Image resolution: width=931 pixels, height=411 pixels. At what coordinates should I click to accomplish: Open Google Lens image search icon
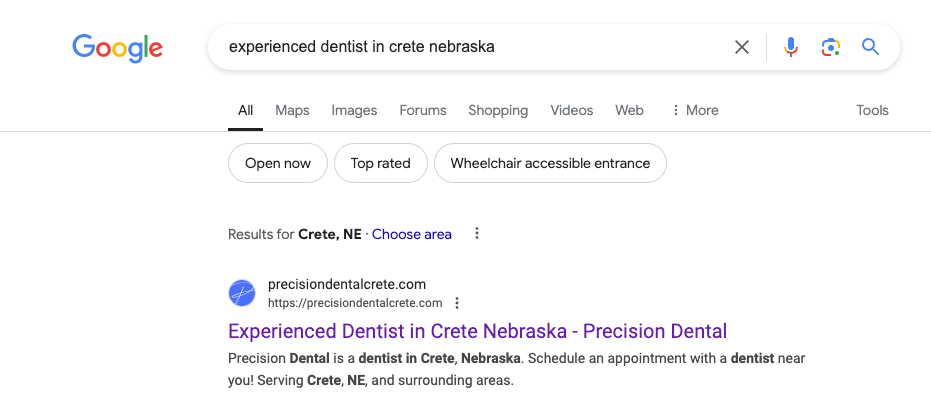point(831,47)
